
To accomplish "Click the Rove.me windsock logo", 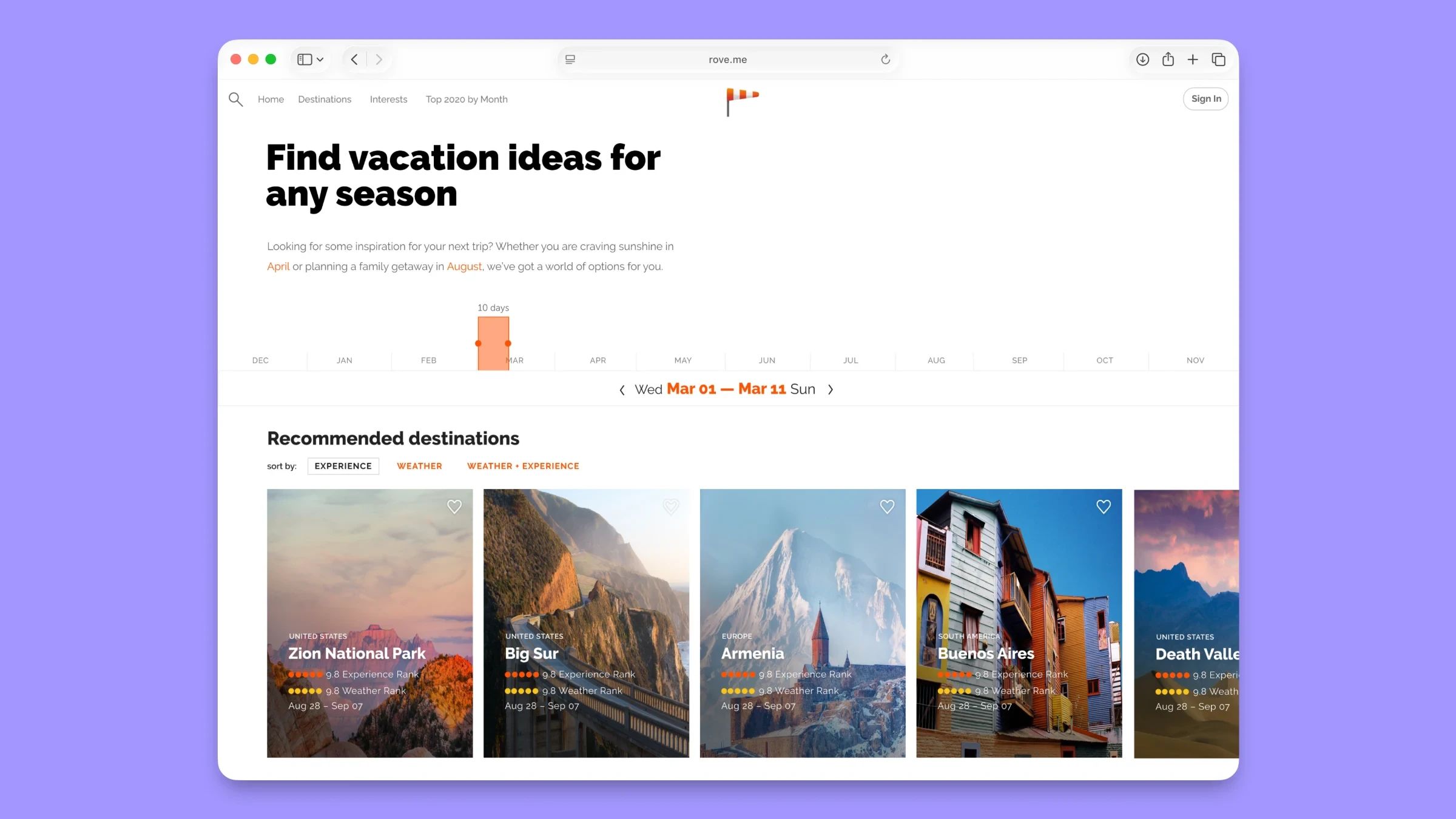I will coord(743,101).
